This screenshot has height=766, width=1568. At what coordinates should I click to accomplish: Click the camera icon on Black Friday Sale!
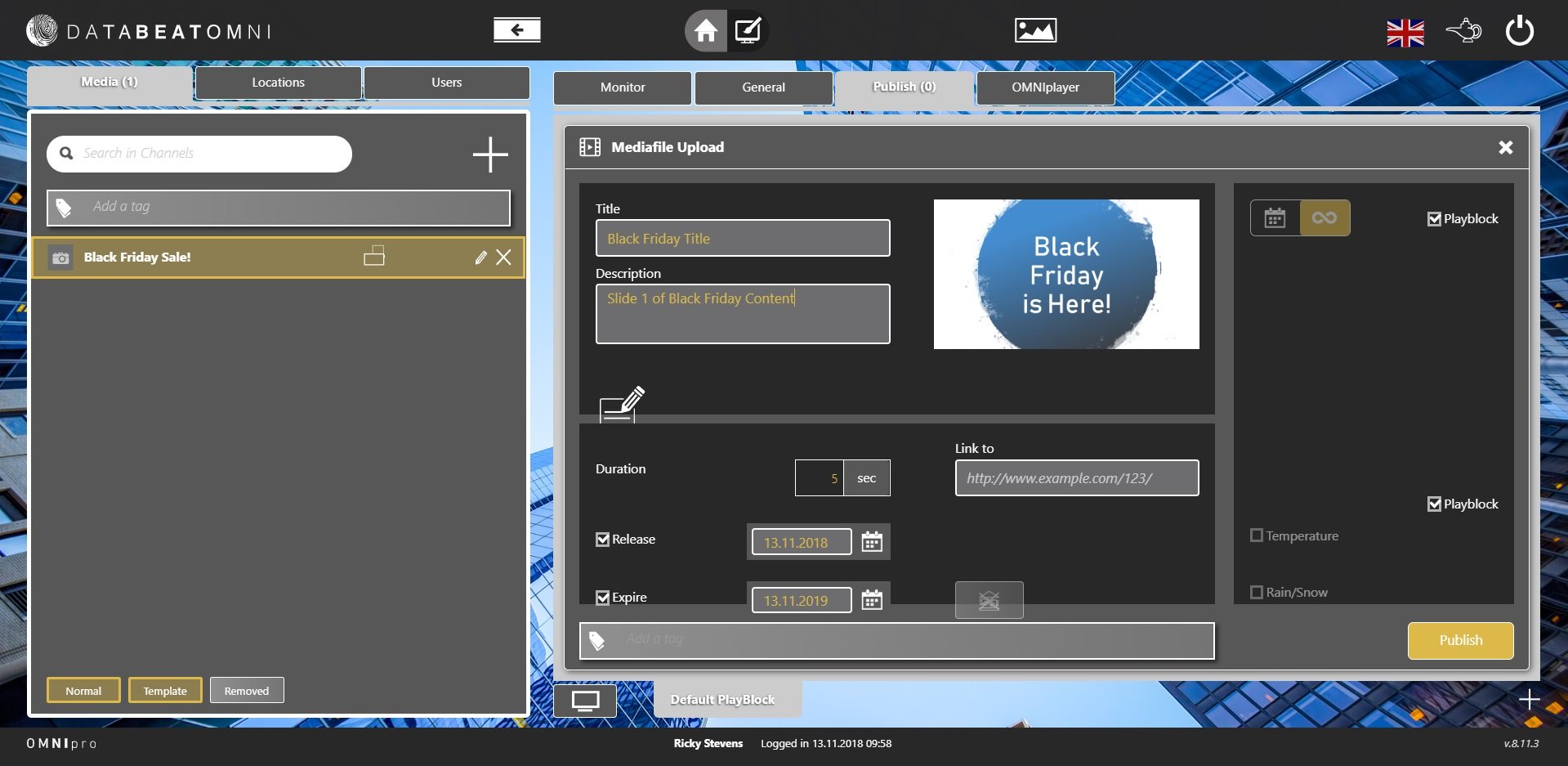60,258
